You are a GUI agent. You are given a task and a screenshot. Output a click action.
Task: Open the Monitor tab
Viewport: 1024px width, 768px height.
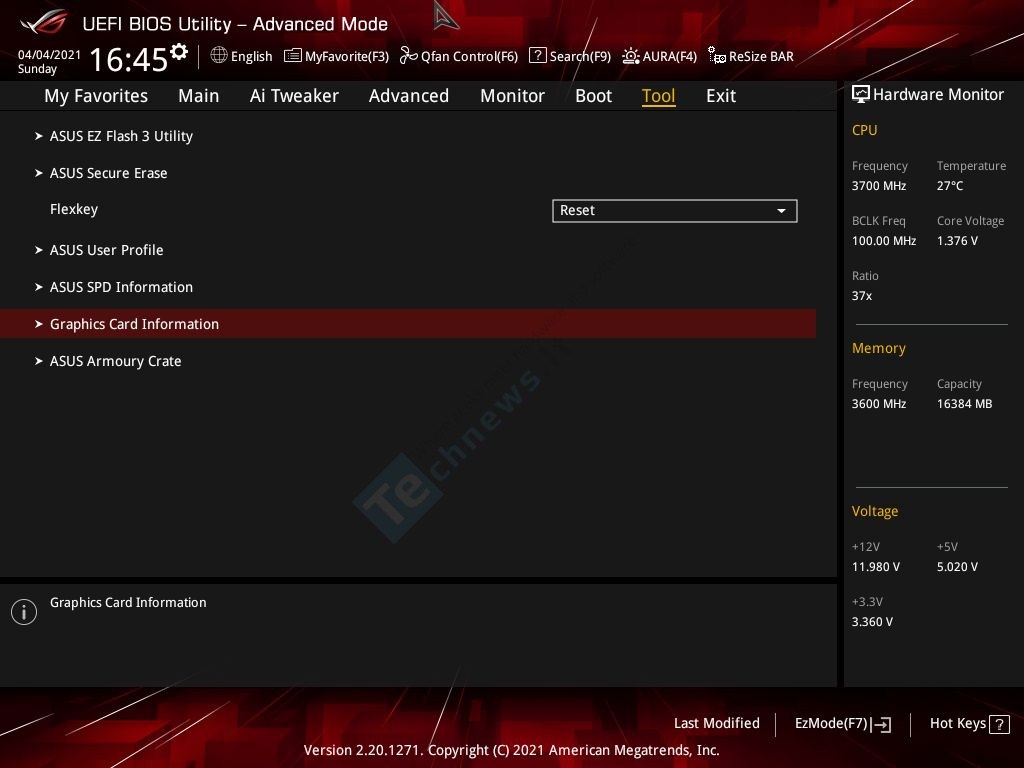[512, 96]
